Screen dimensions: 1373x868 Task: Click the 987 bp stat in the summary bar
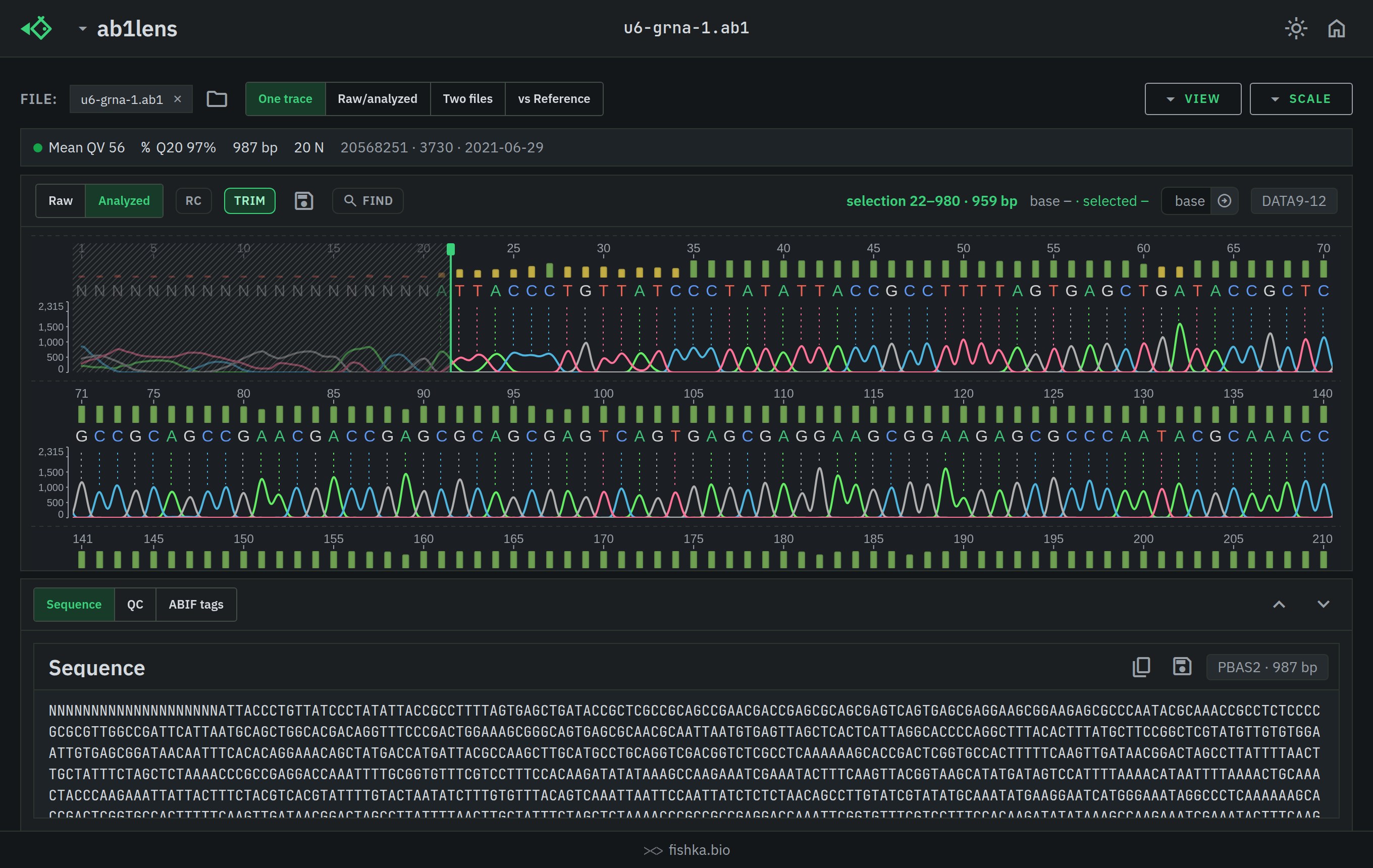tap(255, 148)
